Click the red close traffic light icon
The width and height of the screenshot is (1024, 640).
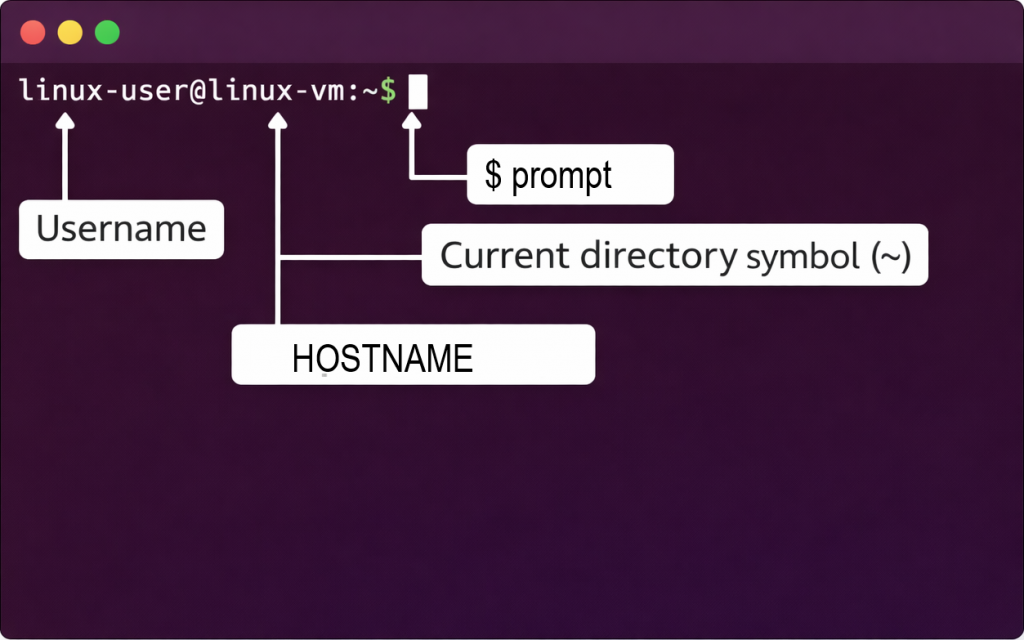(33, 31)
